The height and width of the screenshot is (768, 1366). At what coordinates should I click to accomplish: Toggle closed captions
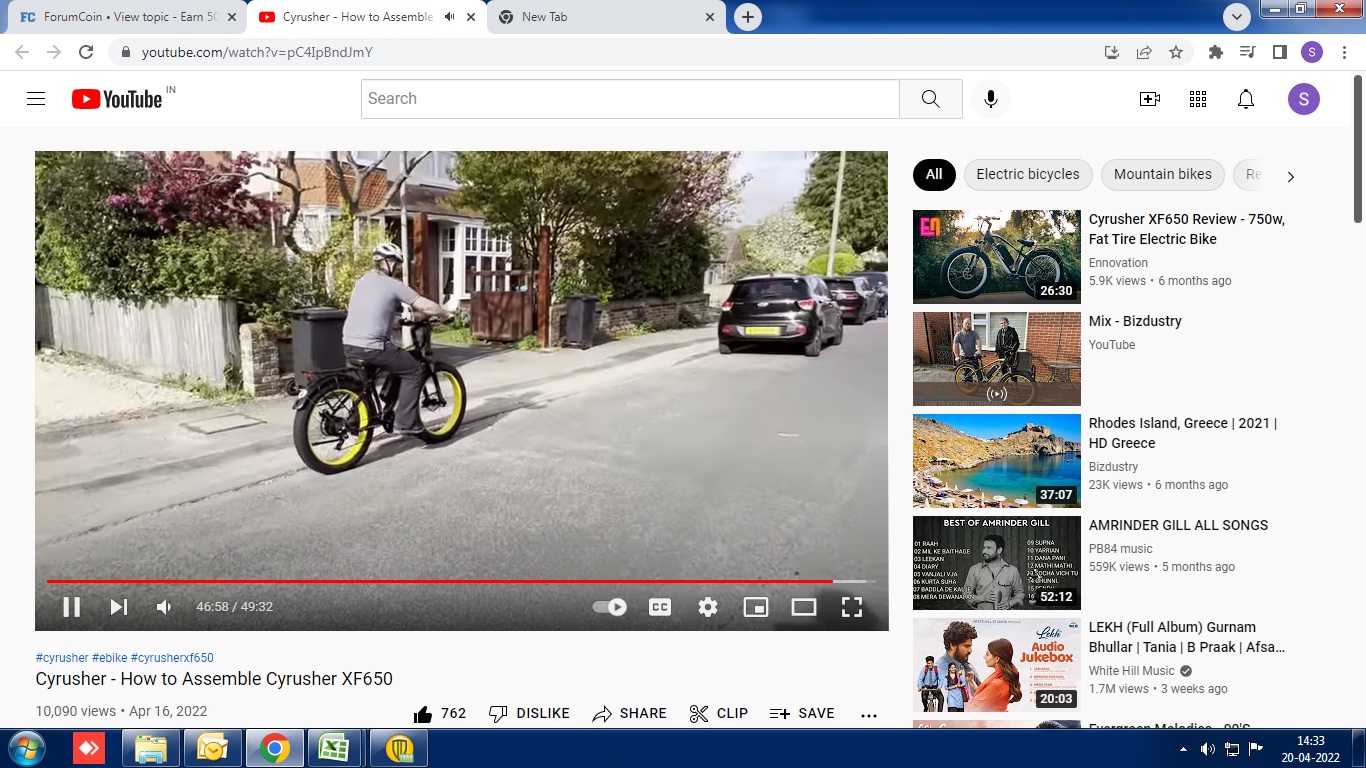[660, 607]
